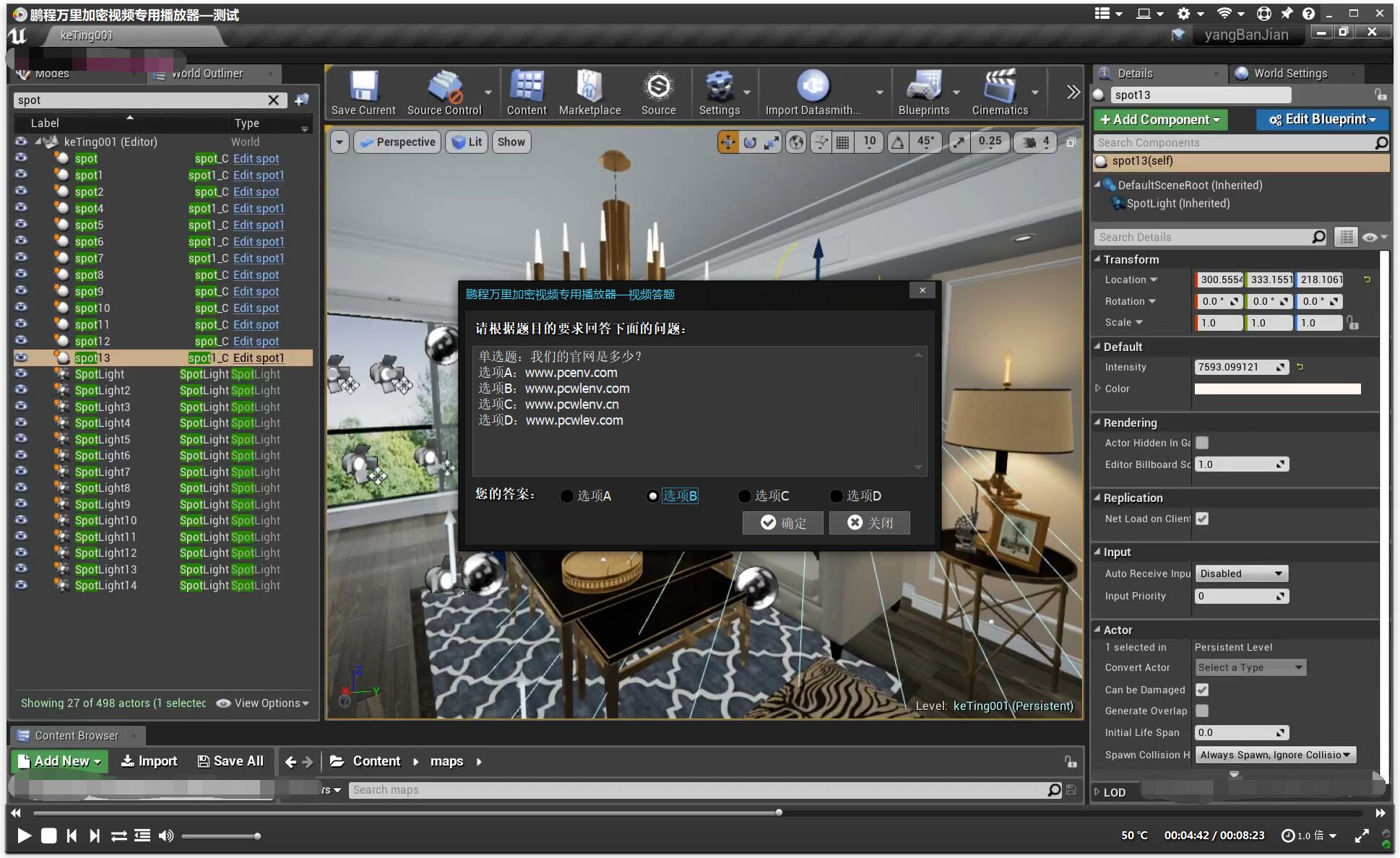Click Save All in Content Browser

pyautogui.click(x=230, y=761)
